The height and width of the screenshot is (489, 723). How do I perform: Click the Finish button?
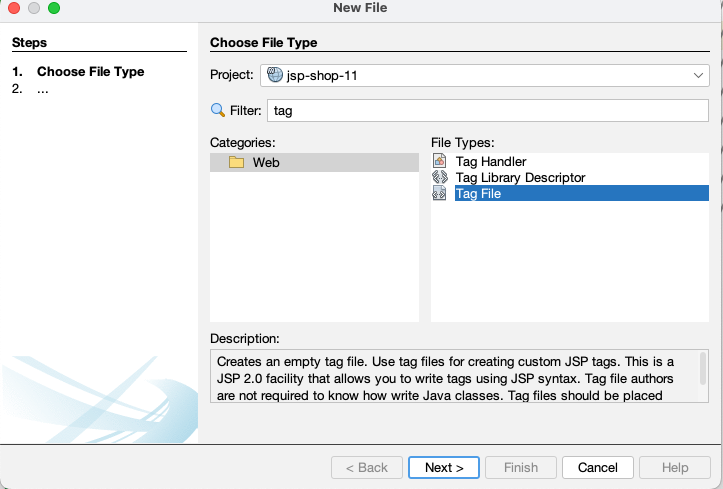[x=520, y=467]
